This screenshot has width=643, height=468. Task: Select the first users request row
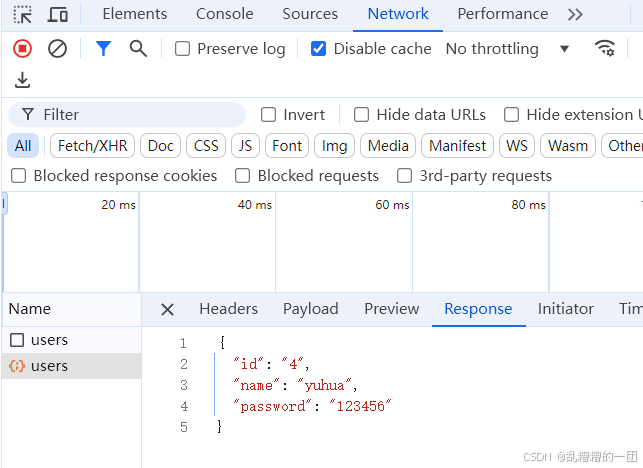[x=72, y=340]
